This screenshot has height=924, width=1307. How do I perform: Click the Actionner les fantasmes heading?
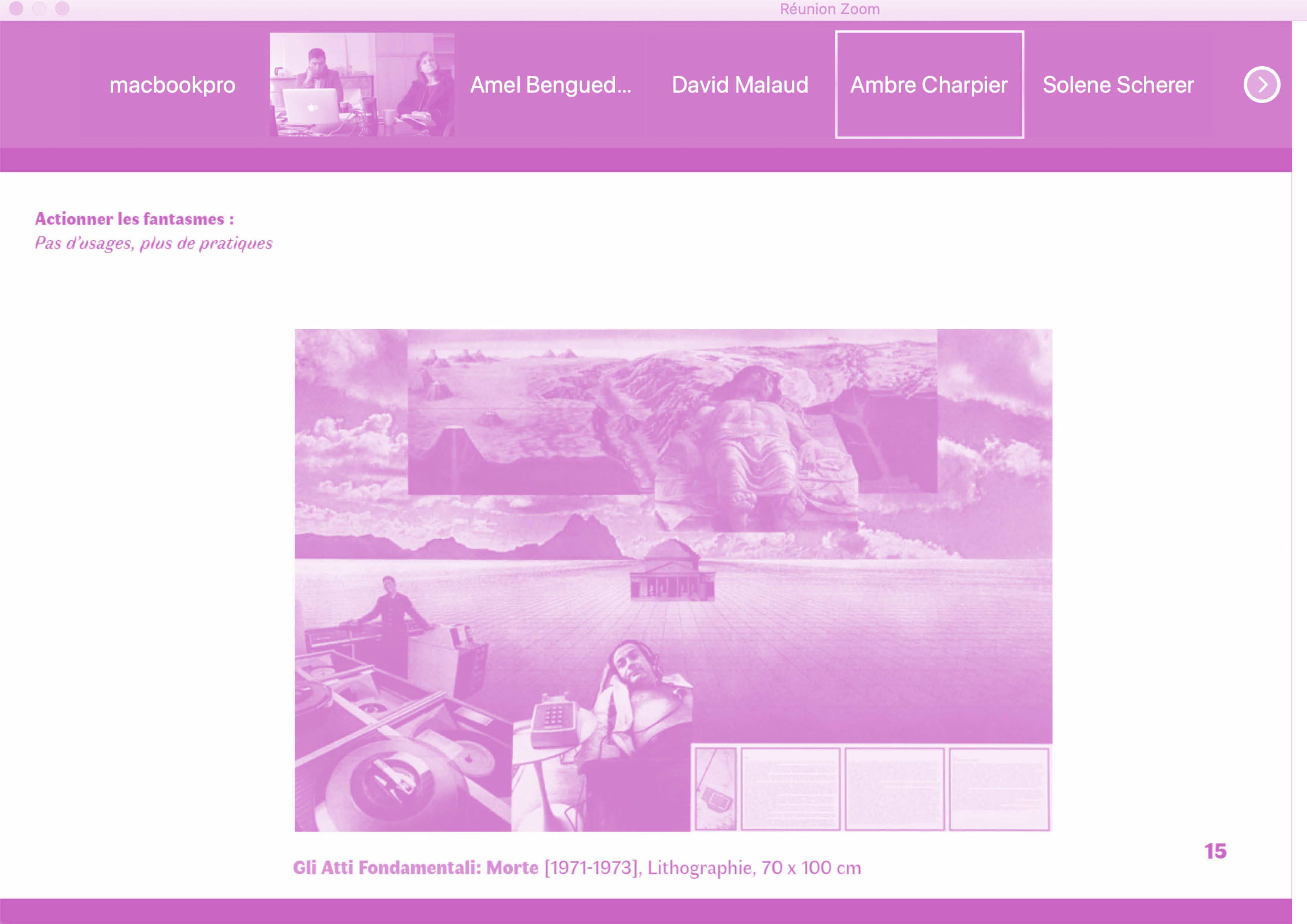click(x=135, y=219)
